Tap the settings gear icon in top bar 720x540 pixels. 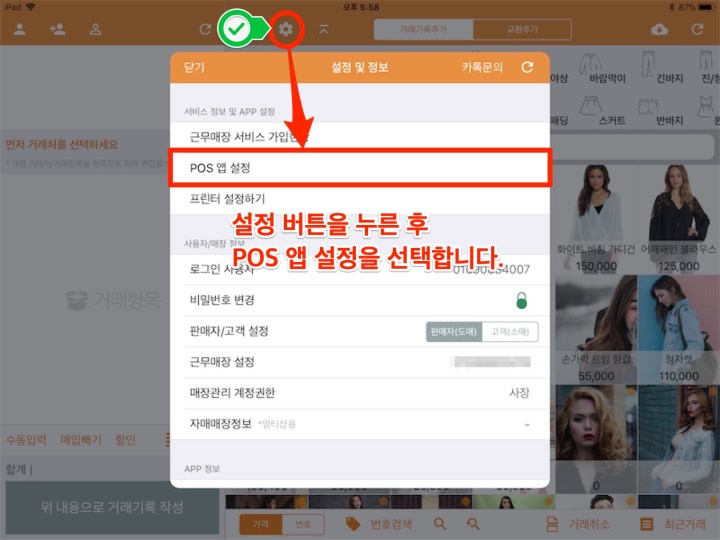(x=286, y=30)
